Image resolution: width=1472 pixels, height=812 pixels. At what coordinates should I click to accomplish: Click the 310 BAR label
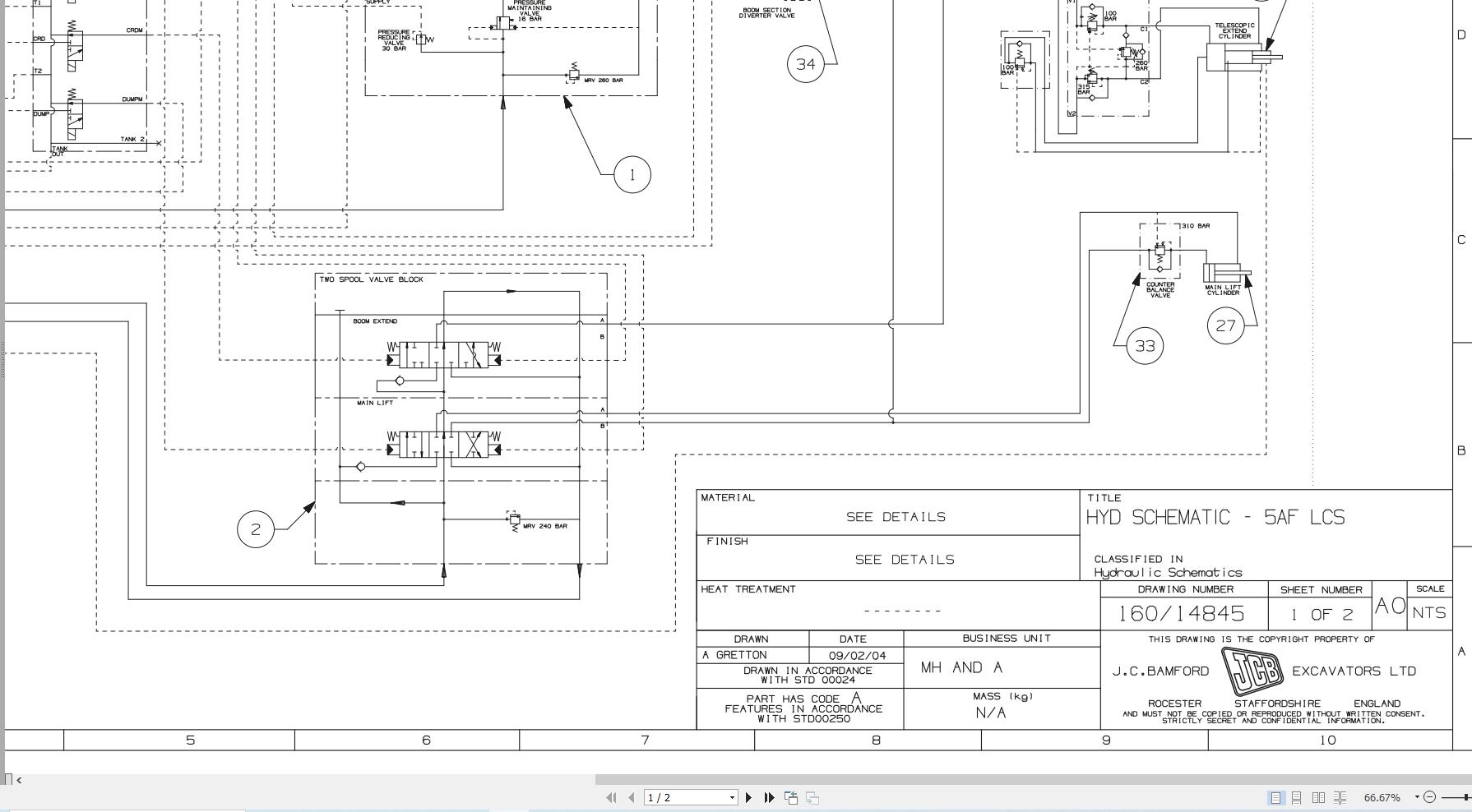[1197, 226]
